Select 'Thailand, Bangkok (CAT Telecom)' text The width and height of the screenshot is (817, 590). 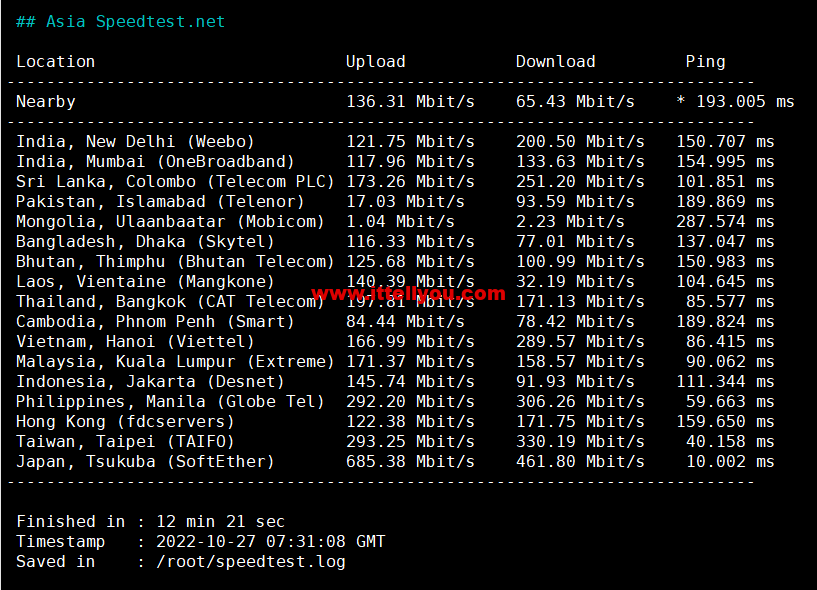coord(170,302)
